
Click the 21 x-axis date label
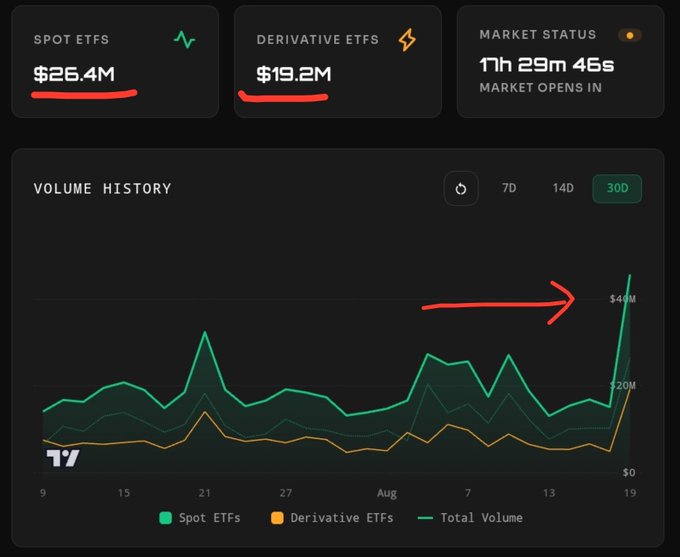204,493
